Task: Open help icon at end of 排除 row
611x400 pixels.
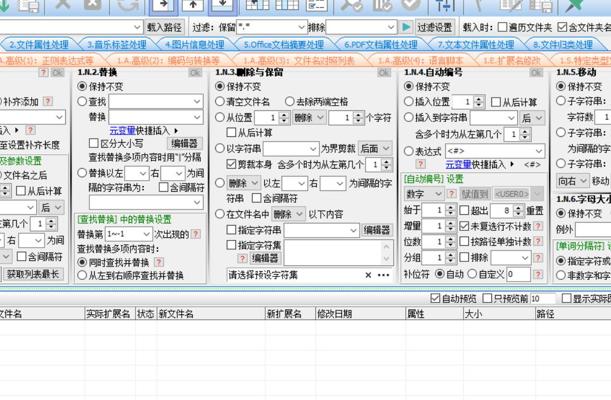Action: click(x=538, y=257)
